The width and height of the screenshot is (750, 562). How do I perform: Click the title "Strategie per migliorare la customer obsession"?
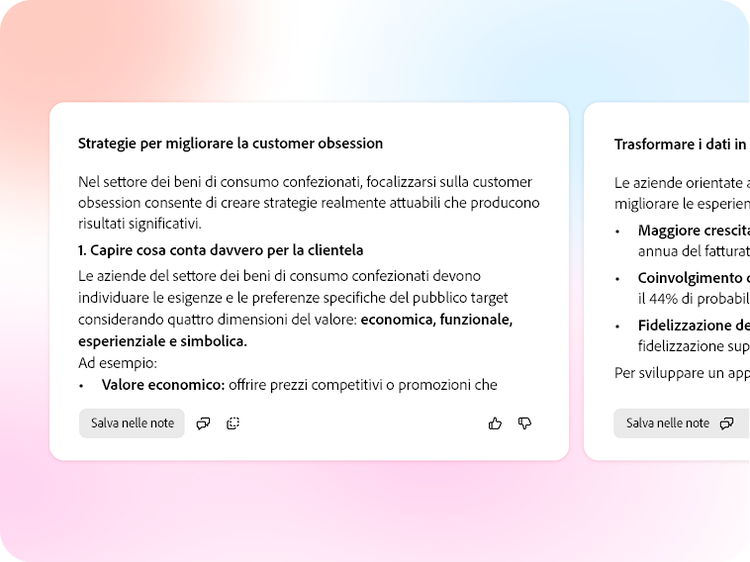pos(230,144)
